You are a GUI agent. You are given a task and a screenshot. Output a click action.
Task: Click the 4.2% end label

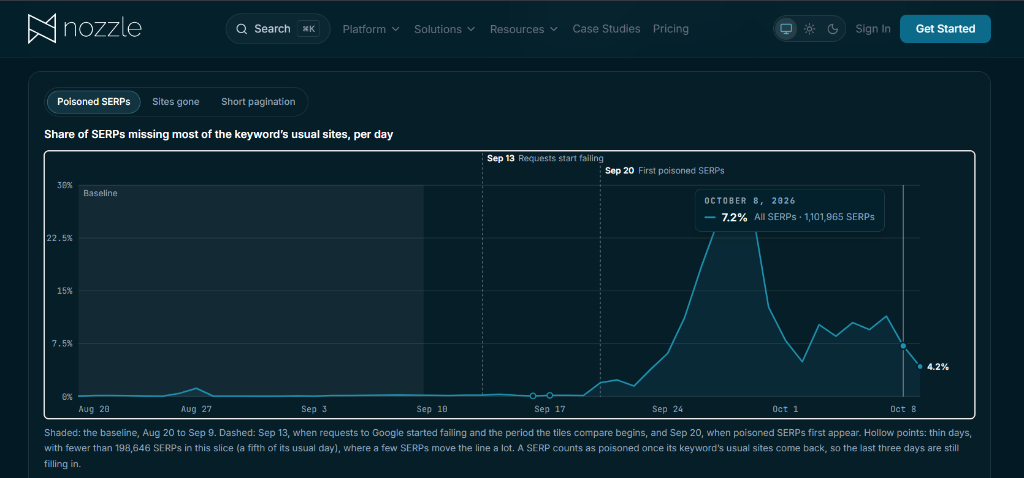[937, 367]
